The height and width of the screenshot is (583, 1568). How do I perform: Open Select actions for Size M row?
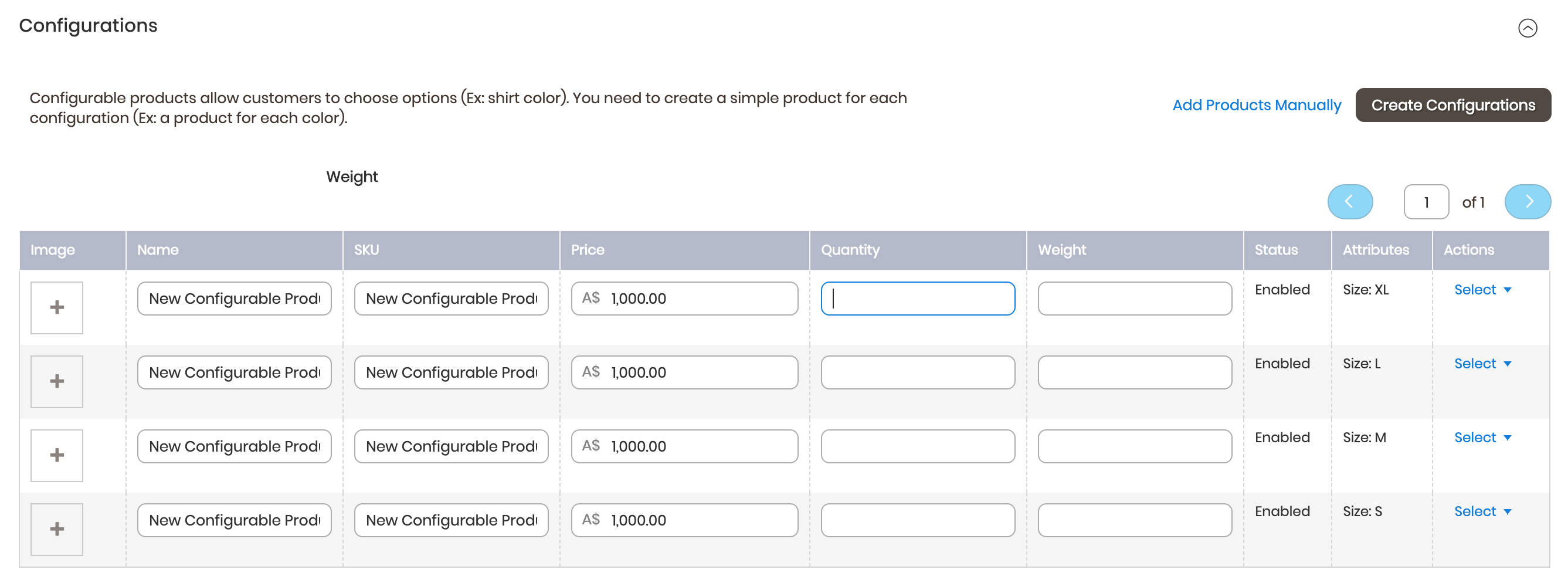click(1482, 438)
